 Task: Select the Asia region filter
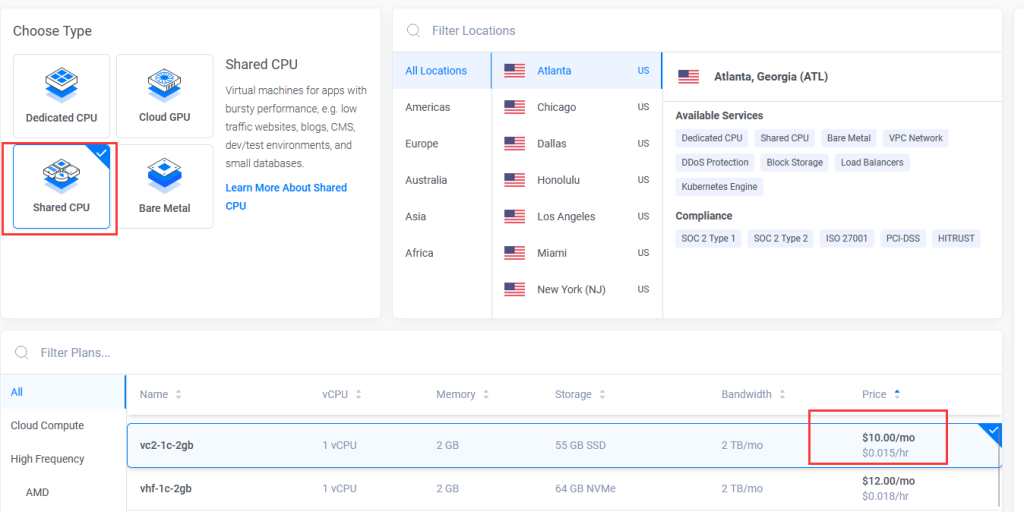416,217
